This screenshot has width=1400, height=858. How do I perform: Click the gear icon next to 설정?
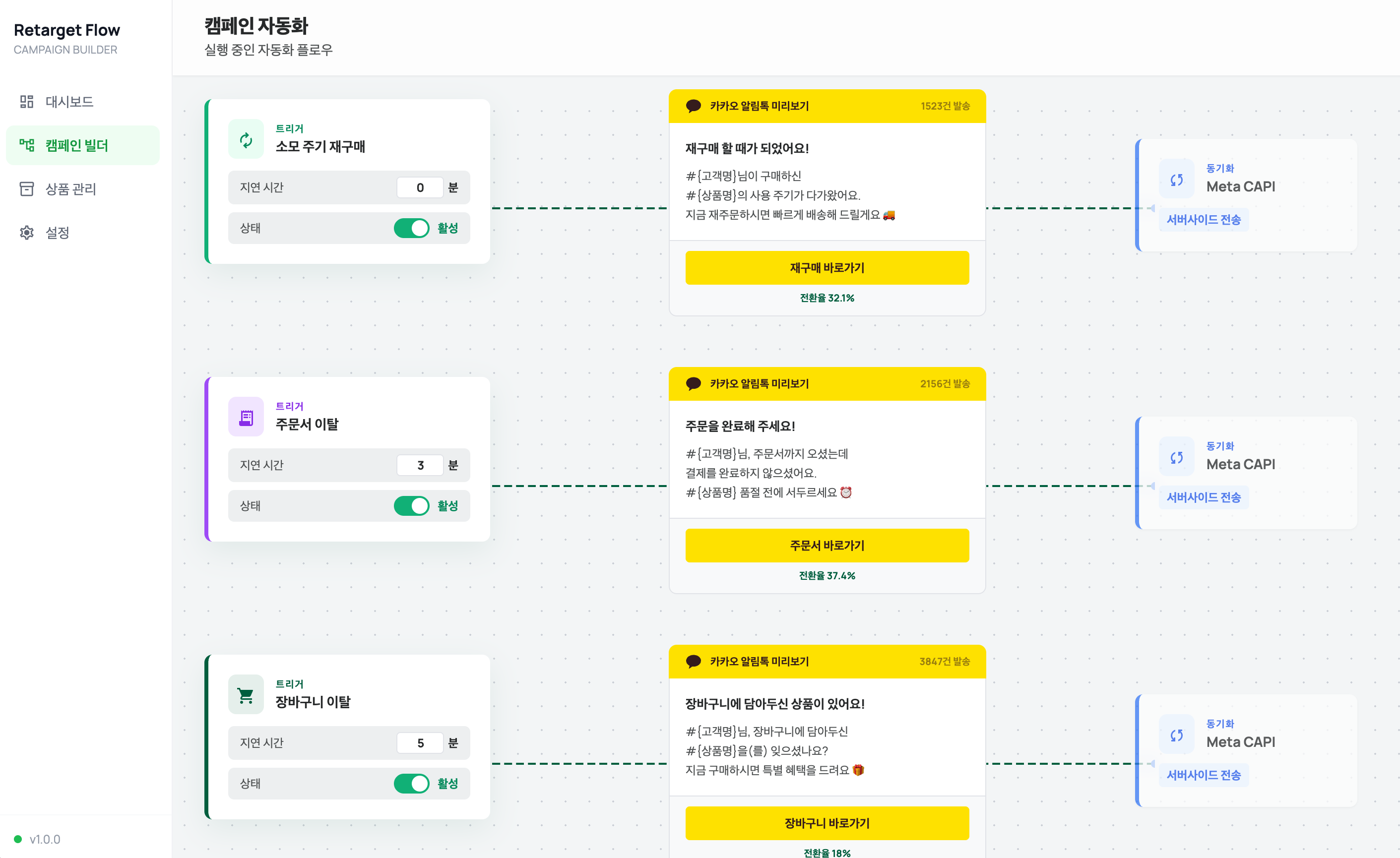click(27, 232)
